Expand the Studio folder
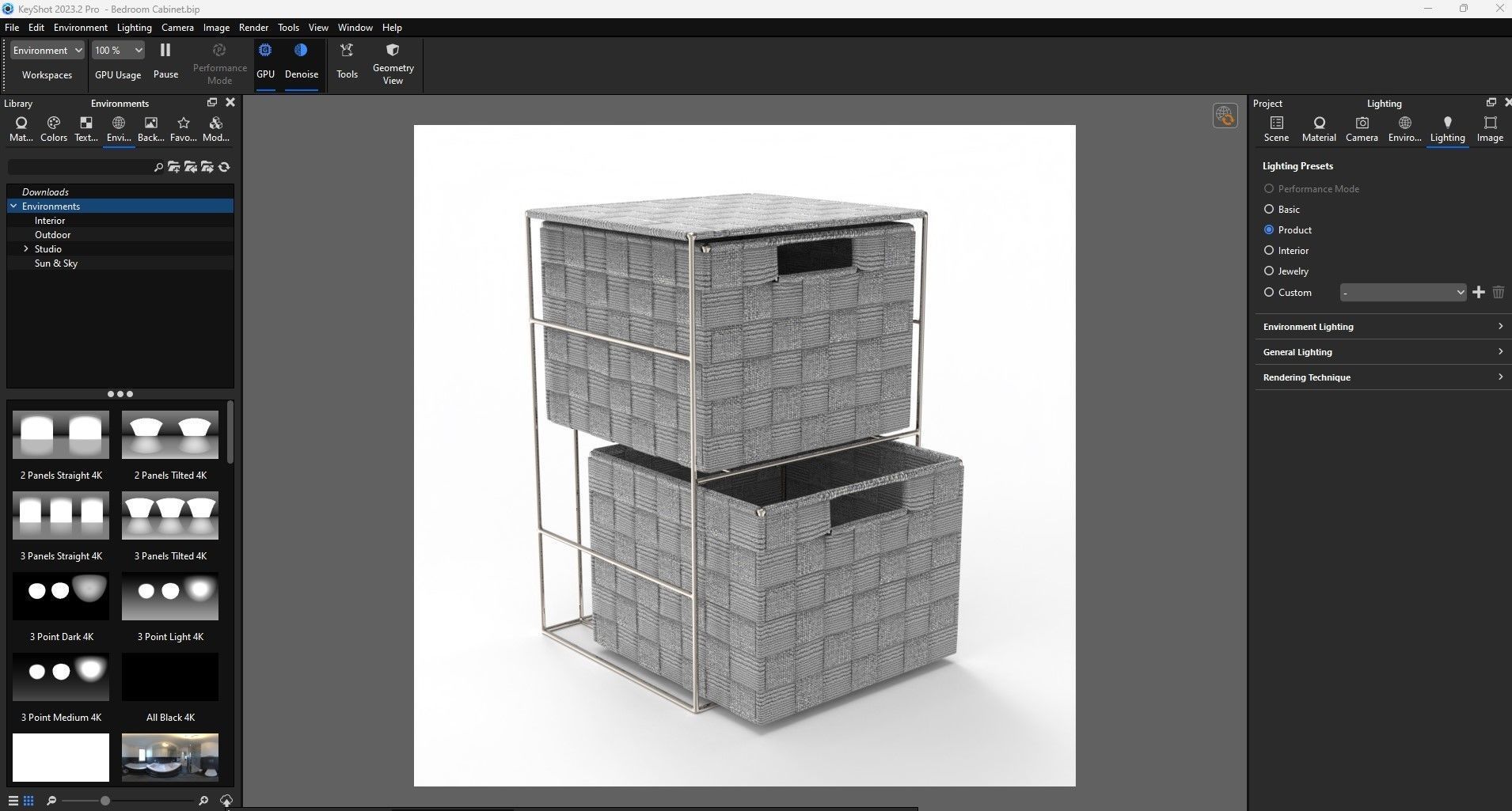This screenshot has height=811, width=1512. [x=26, y=248]
